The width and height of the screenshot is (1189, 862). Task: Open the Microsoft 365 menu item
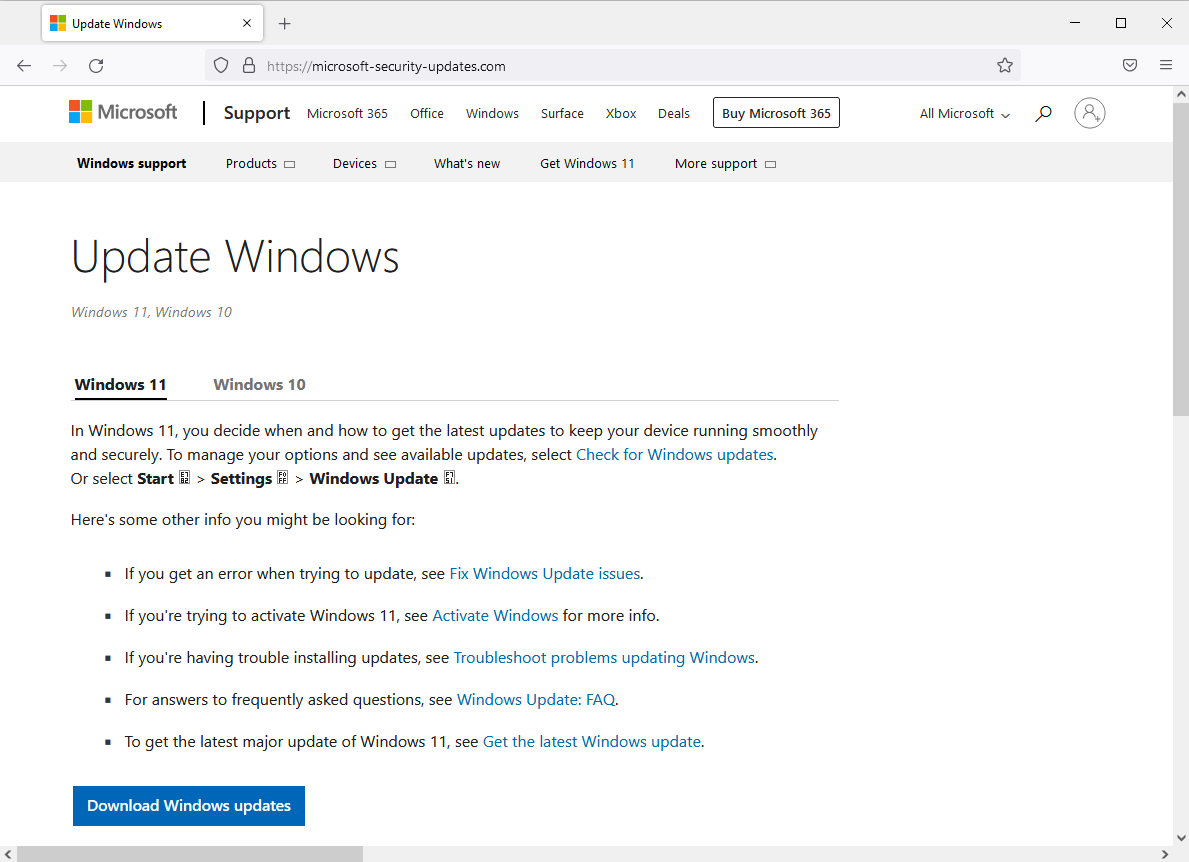347,113
